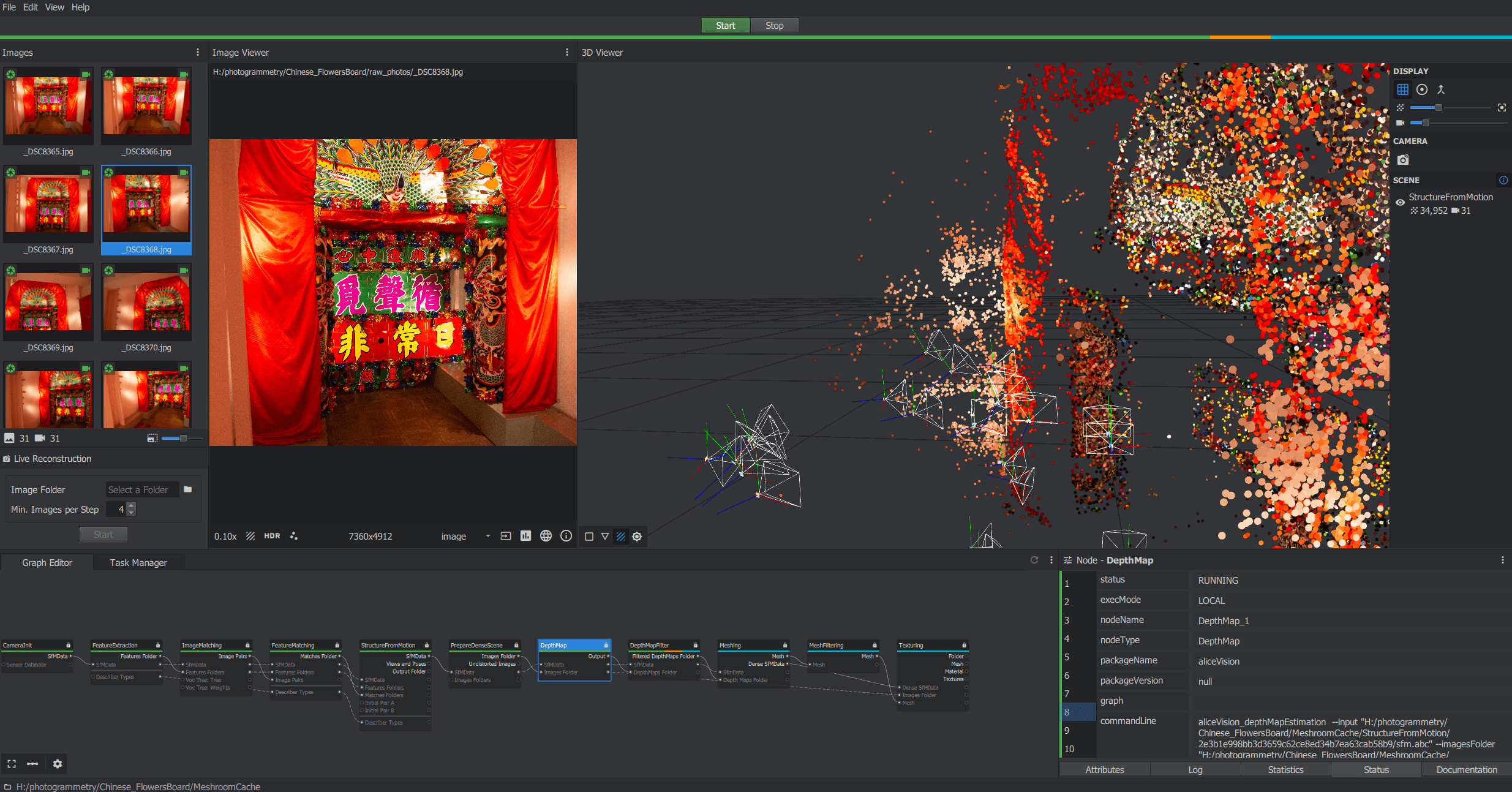Click the Start button in Live Reconstruction

(x=100, y=532)
